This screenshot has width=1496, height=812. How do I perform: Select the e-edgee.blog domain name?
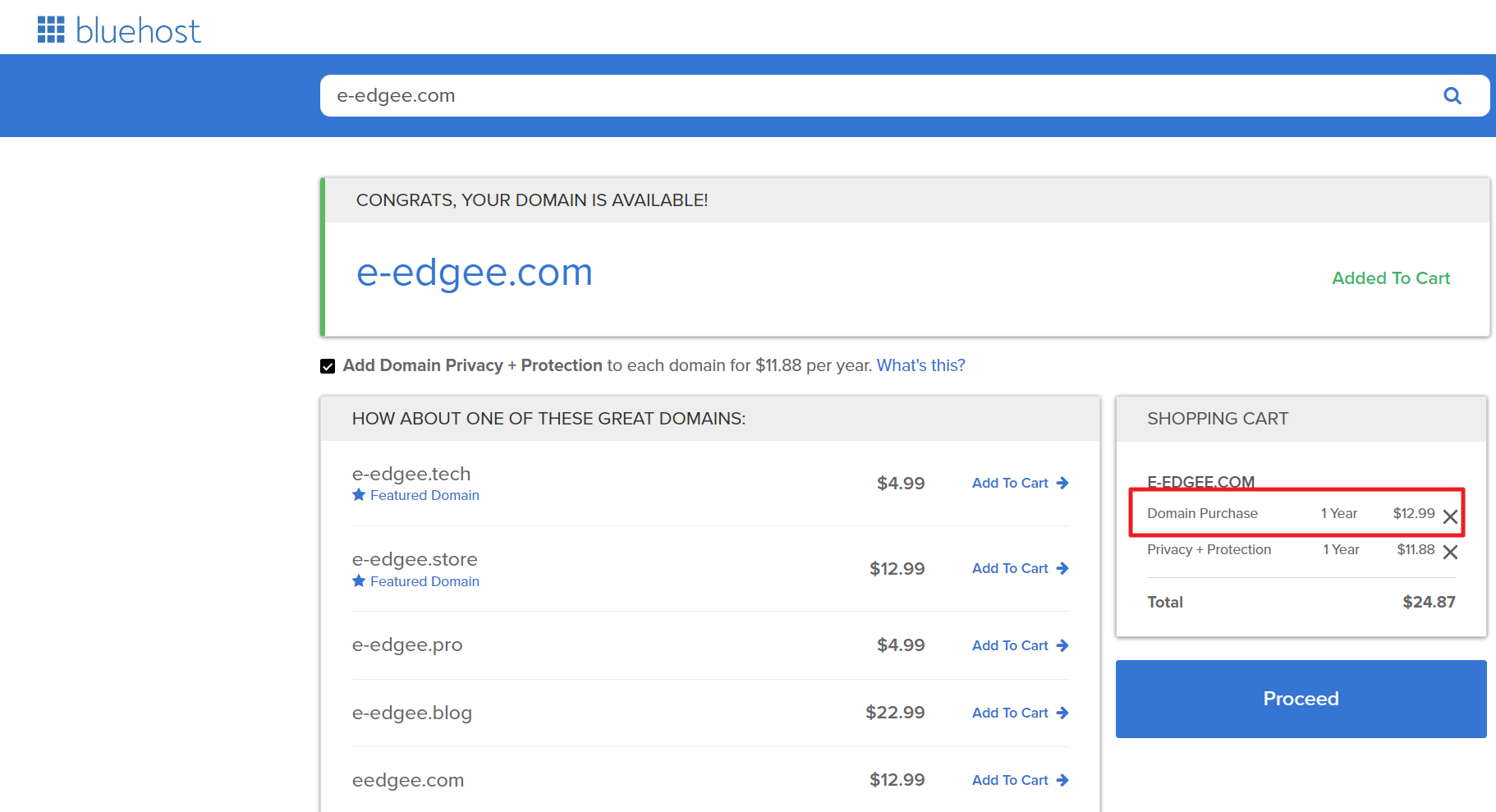point(412,713)
